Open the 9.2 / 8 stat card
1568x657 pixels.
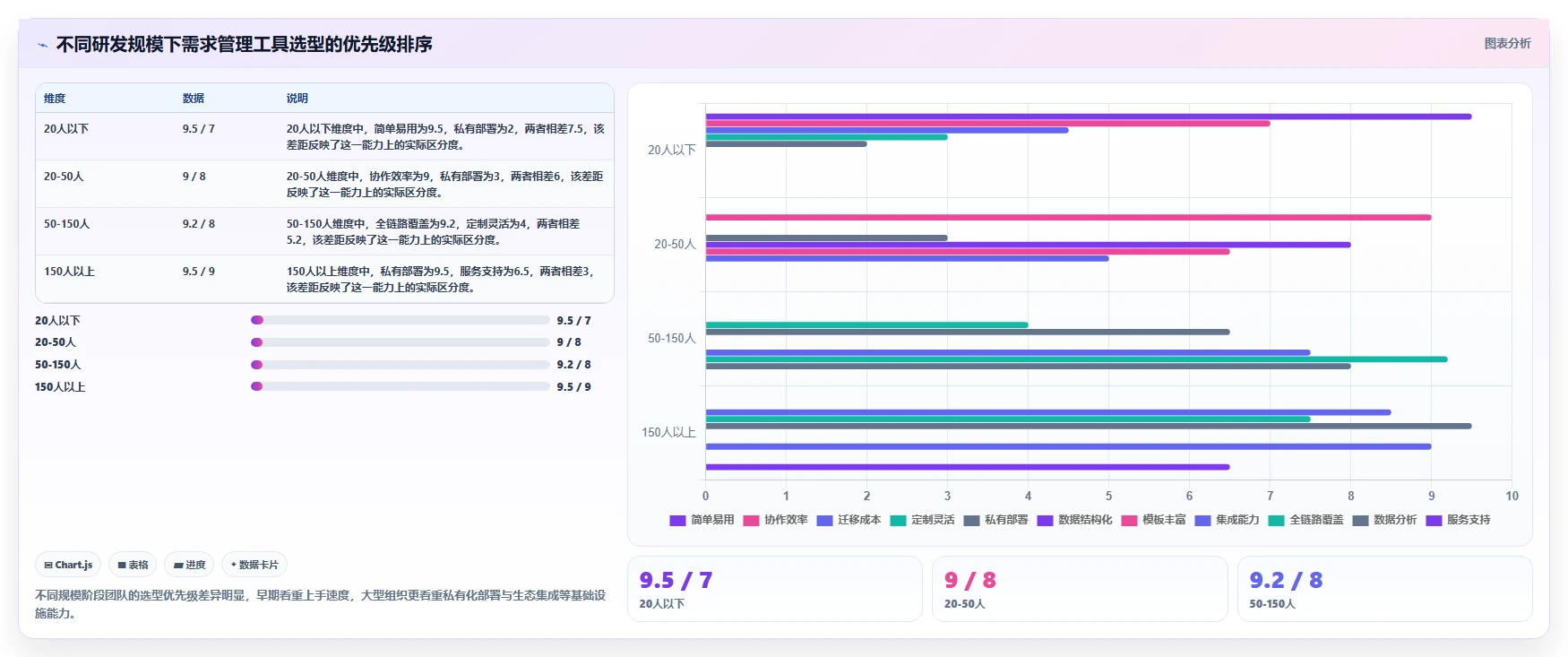[1385, 589]
